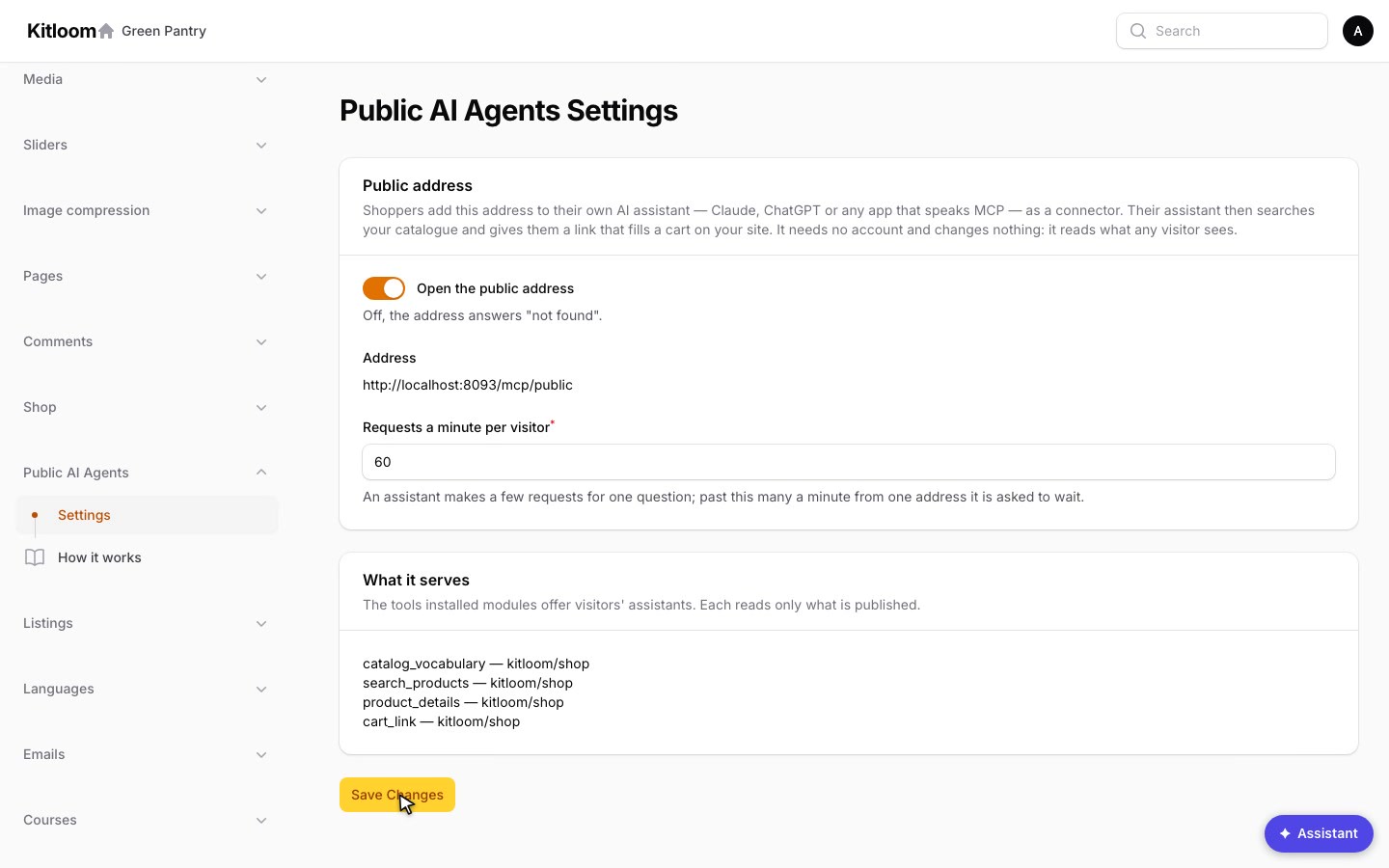The height and width of the screenshot is (868, 1389).
Task: Click the Emails sidebar label
Action: [44, 754]
